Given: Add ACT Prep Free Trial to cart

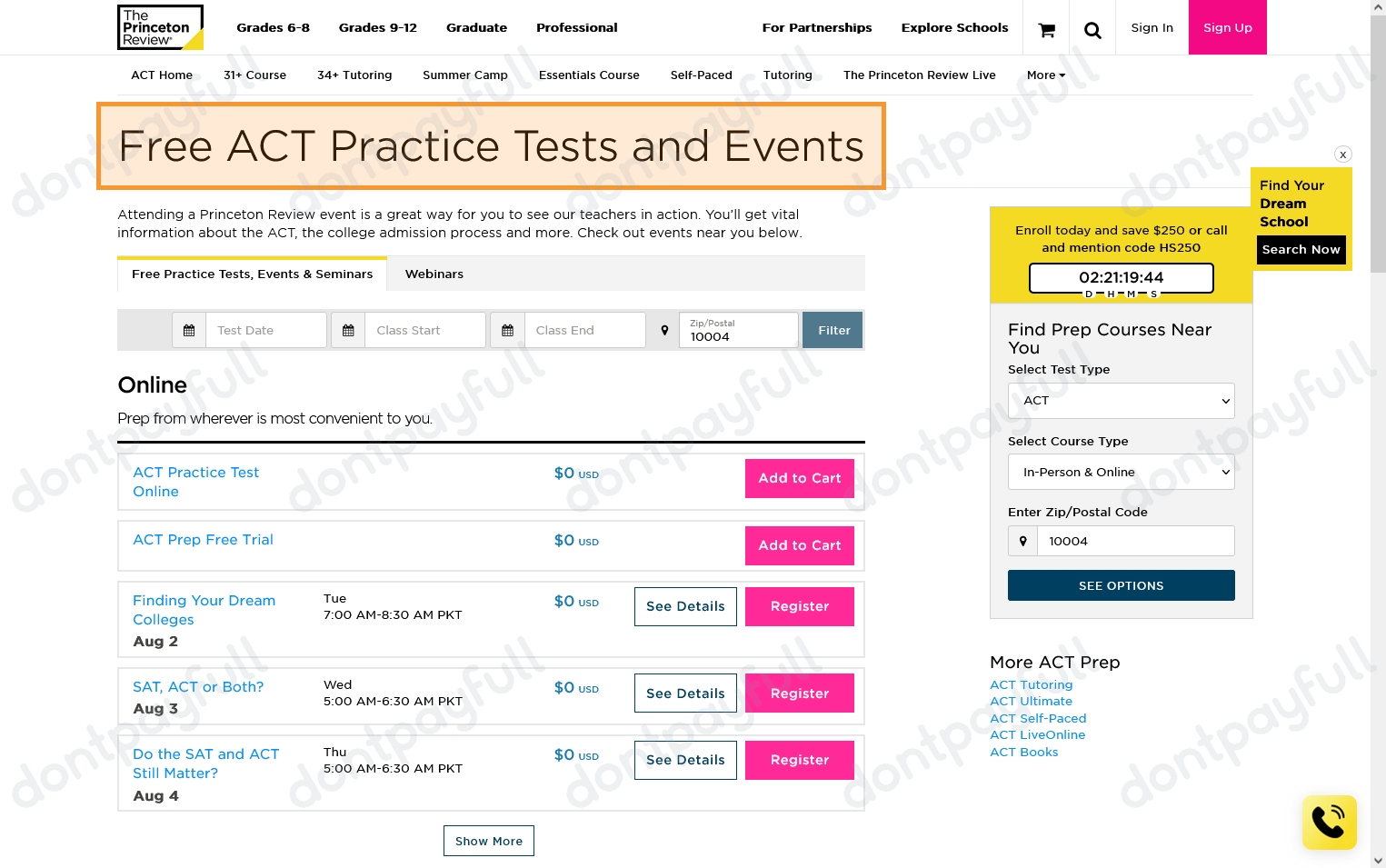Looking at the screenshot, I should pyautogui.click(x=800, y=545).
